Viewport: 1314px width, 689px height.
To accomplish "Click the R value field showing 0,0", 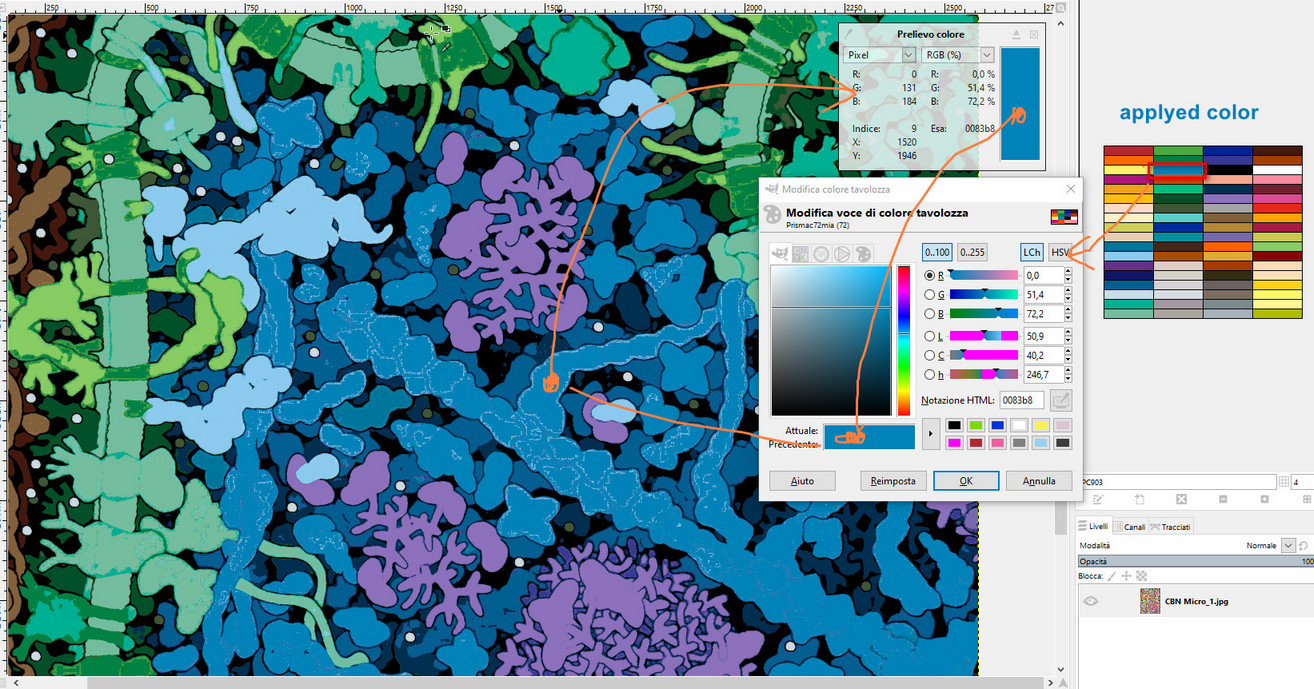I will tap(1043, 275).
